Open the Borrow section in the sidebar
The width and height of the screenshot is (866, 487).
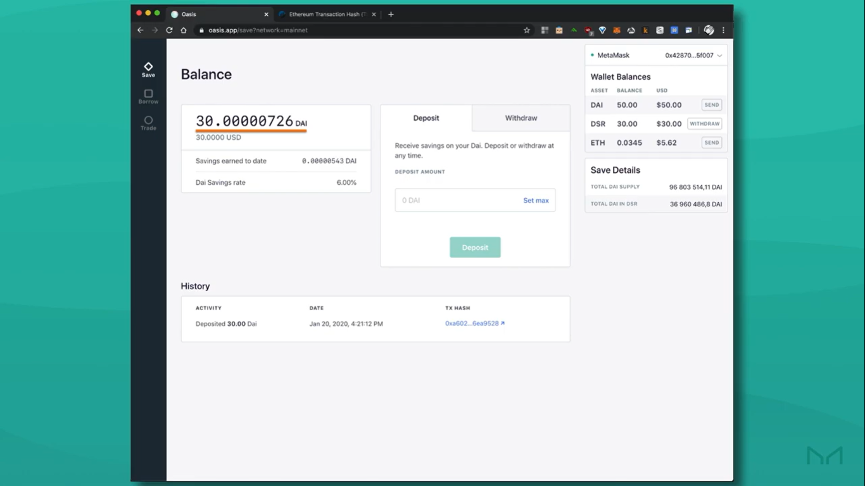point(148,97)
